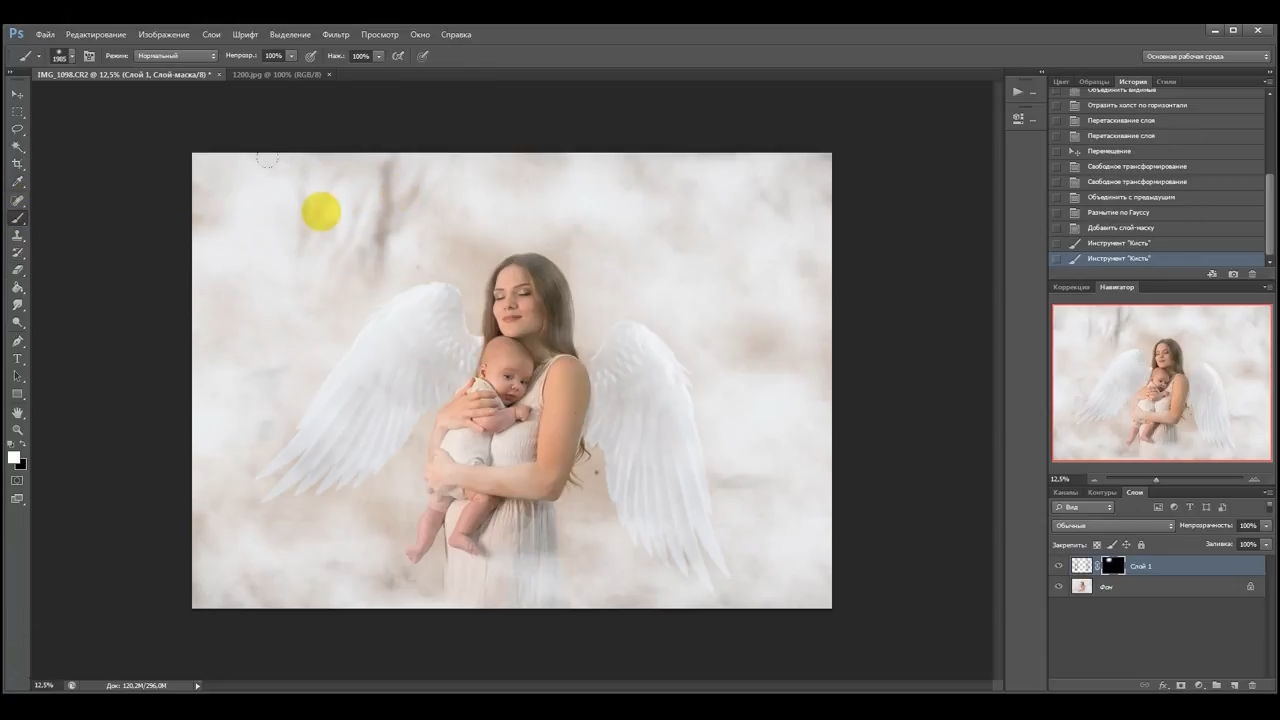This screenshot has height=720, width=1280.
Task: Click the foreground color swatch
Action: click(x=14, y=458)
